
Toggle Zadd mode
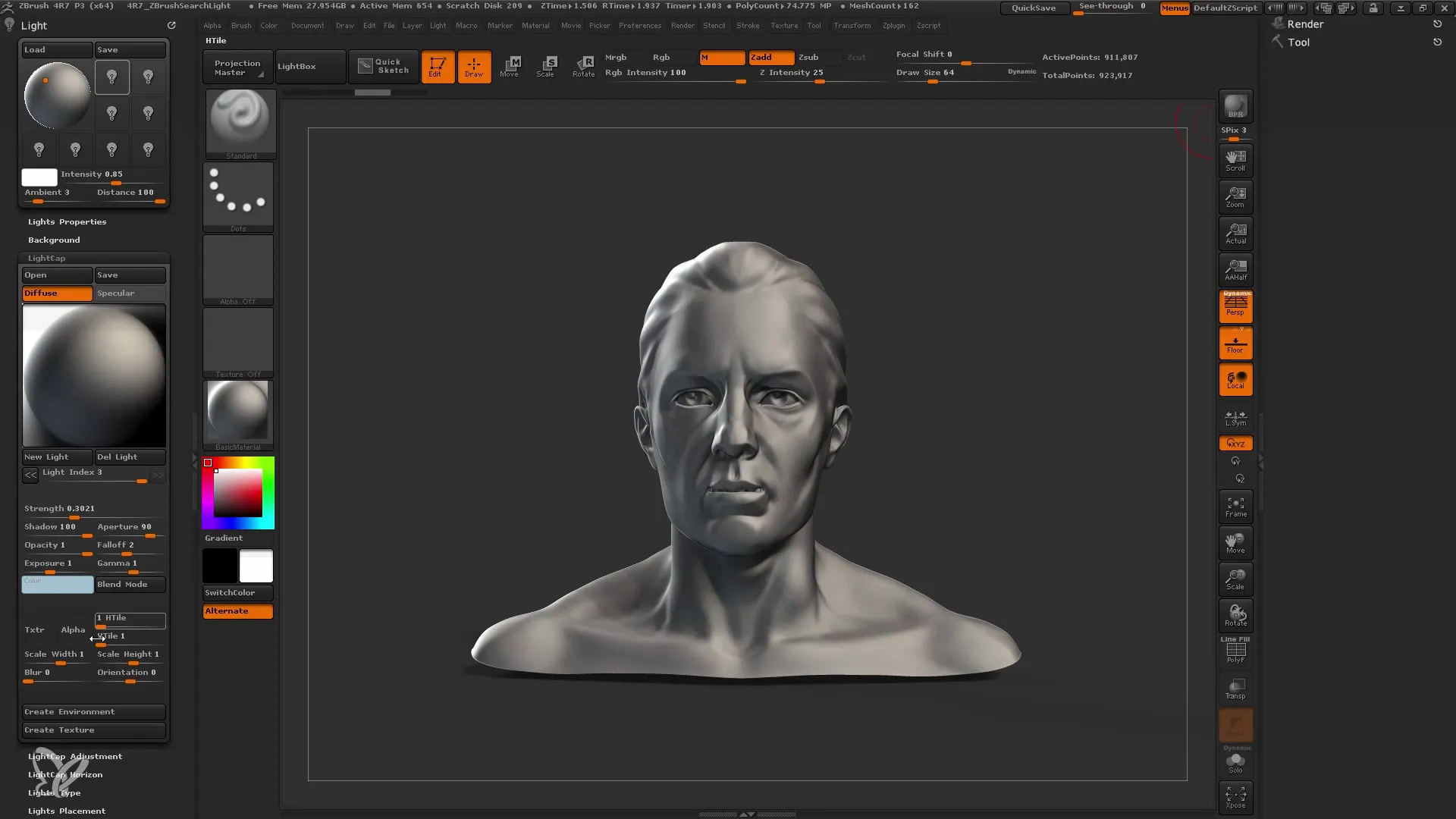(x=771, y=58)
